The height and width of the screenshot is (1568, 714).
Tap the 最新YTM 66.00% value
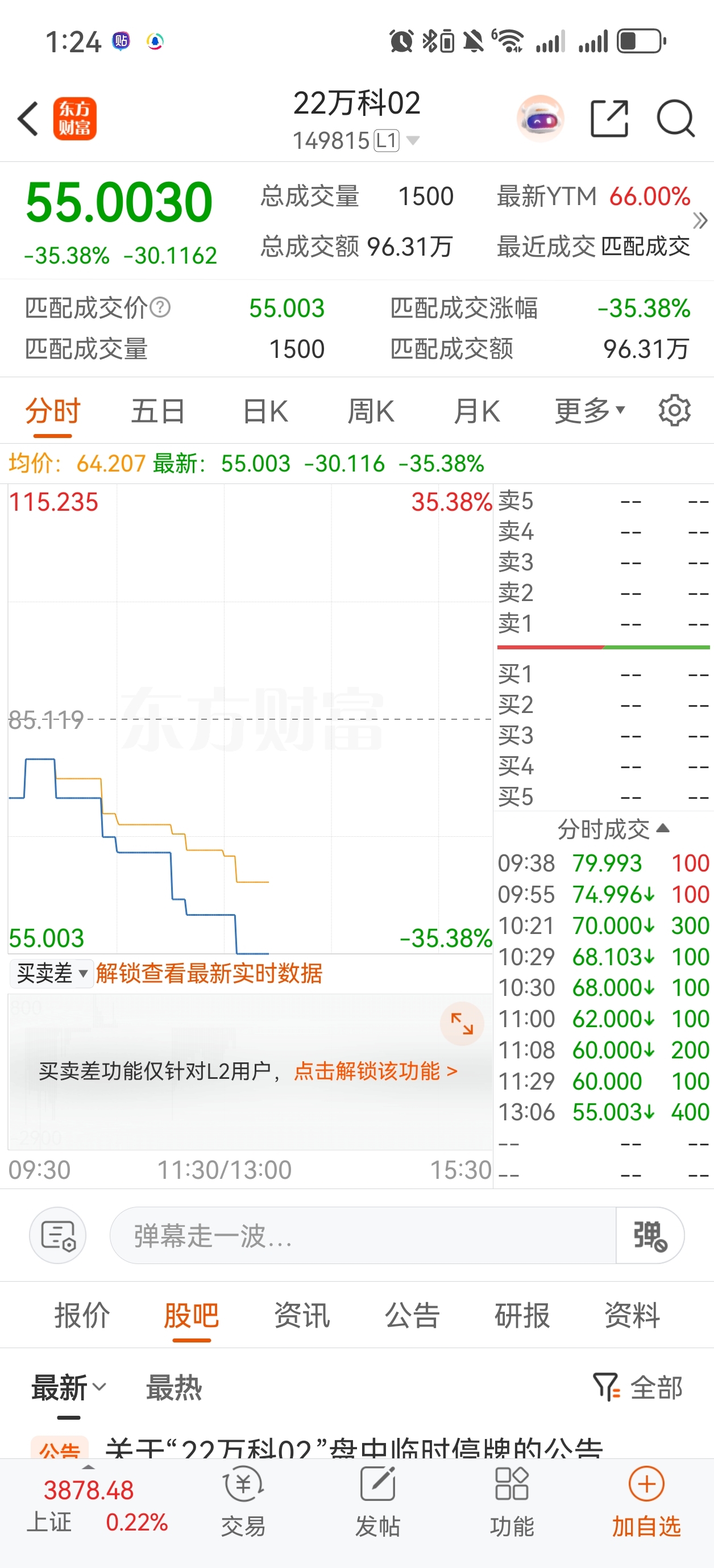649,196
